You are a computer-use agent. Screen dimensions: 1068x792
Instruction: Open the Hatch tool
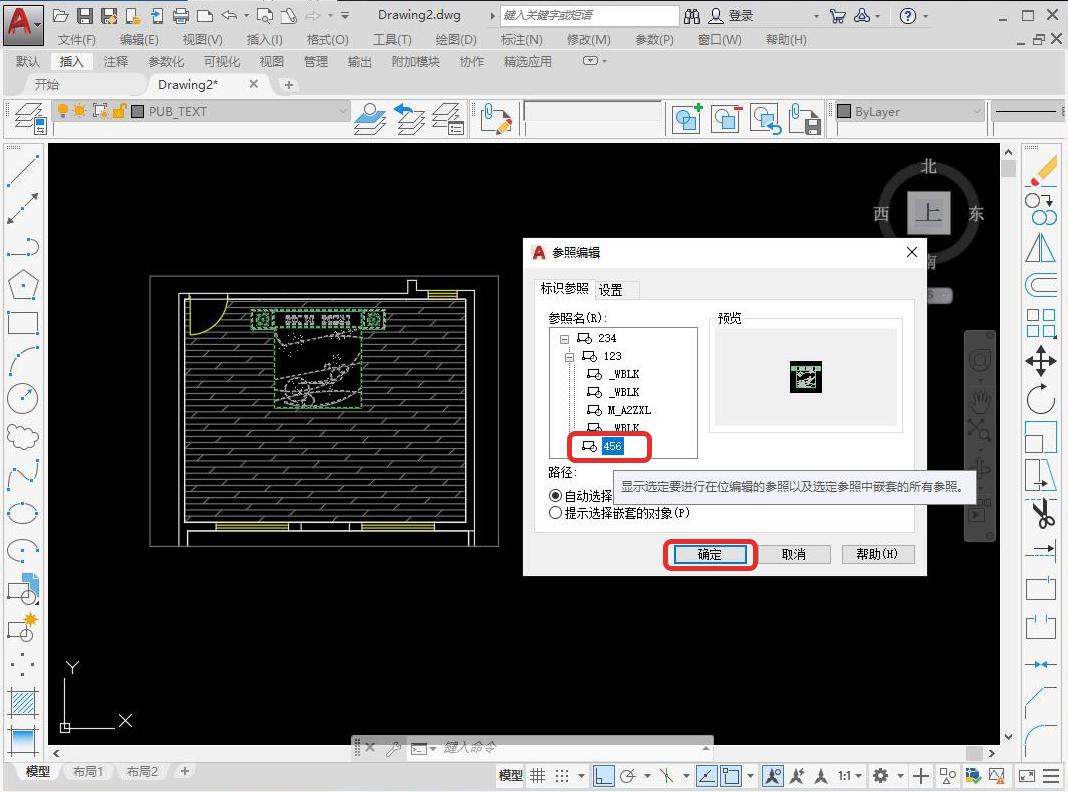[x=23, y=700]
